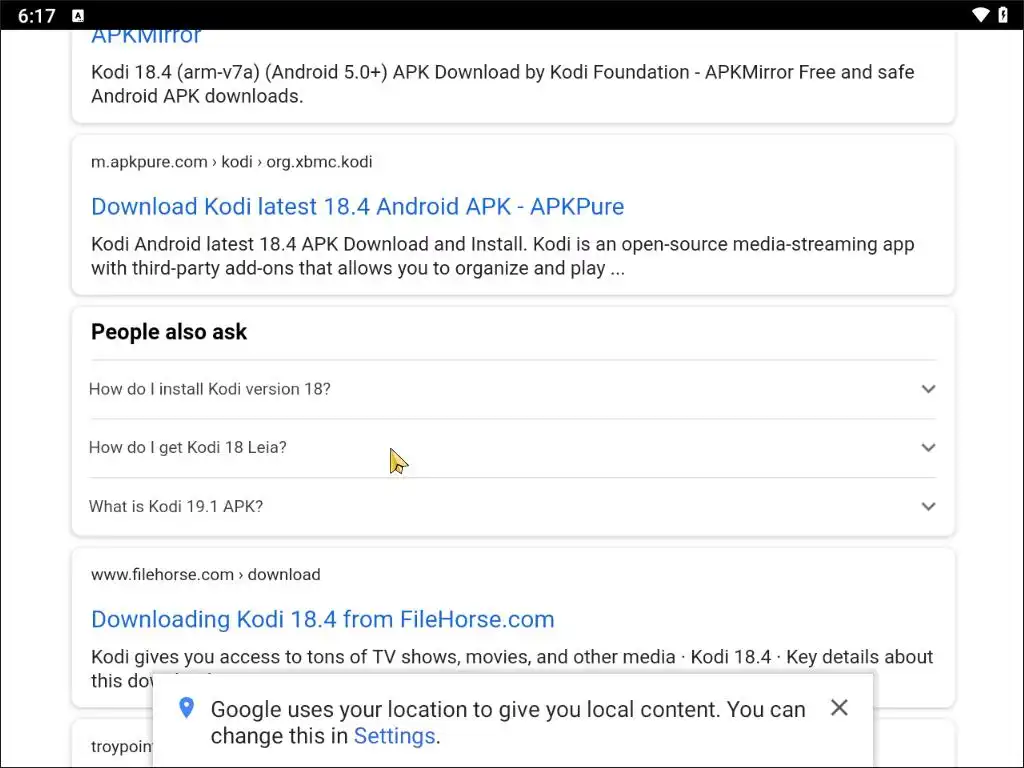Click the APKMirror result description text
Screen dimensions: 1024x768
(x=502, y=84)
